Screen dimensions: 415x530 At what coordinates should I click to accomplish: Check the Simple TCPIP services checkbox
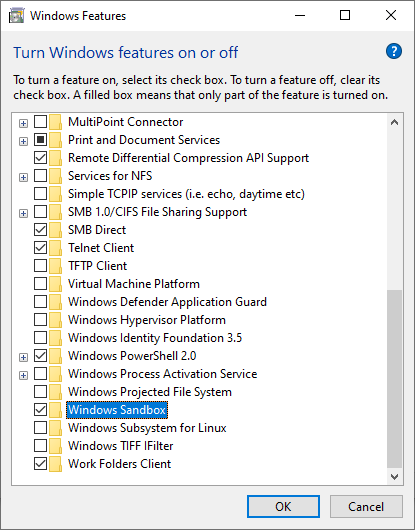pos(41,194)
